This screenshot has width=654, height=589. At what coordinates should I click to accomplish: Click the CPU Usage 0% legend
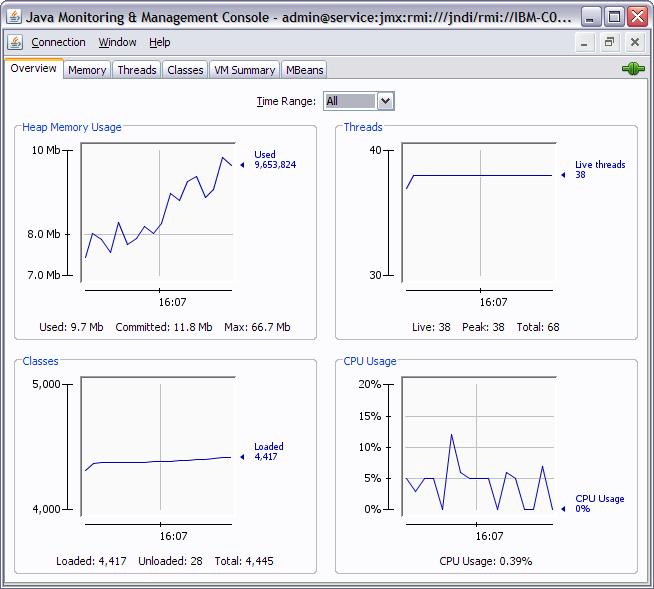599,503
